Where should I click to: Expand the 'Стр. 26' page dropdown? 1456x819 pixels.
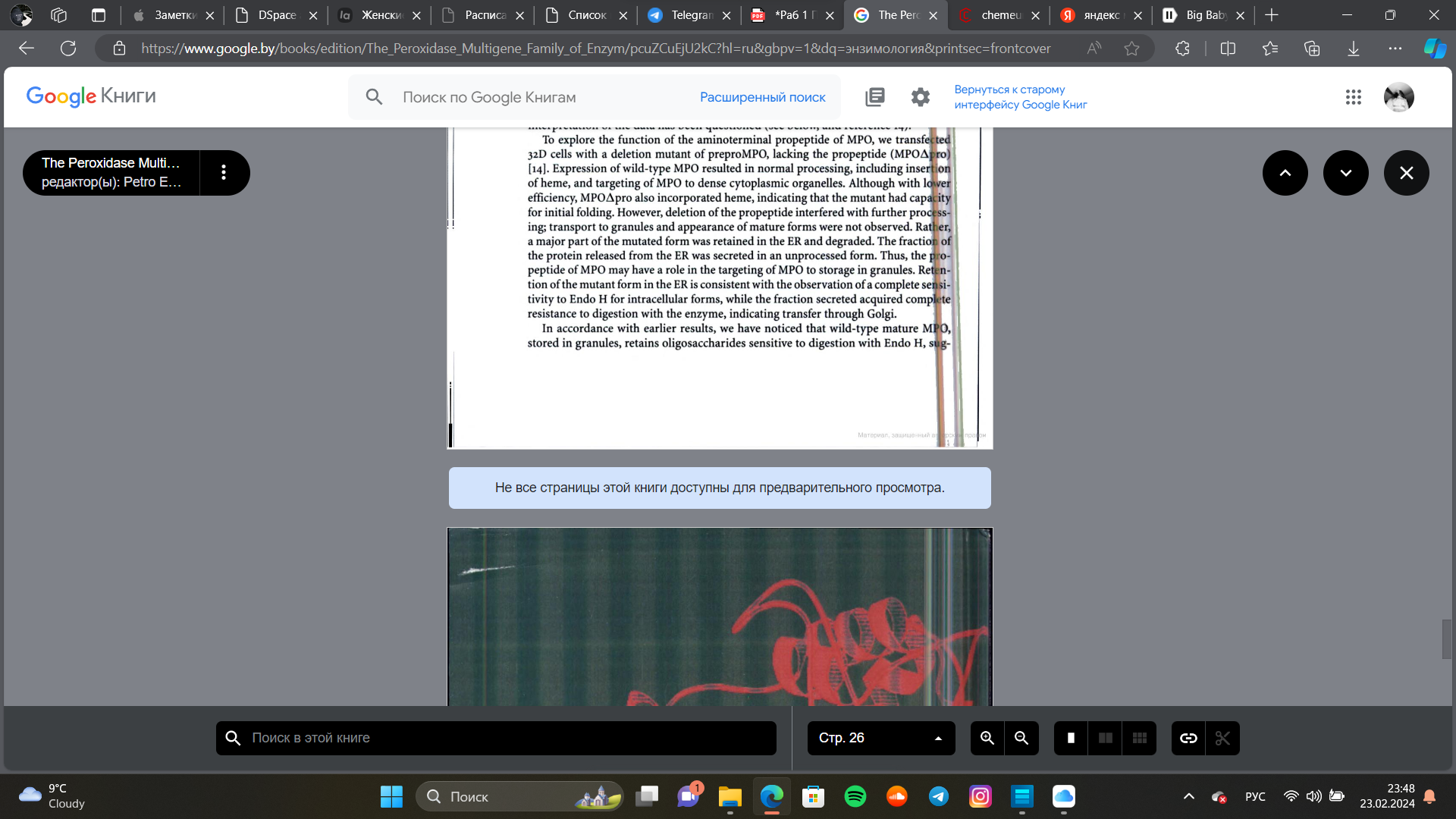coord(880,738)
